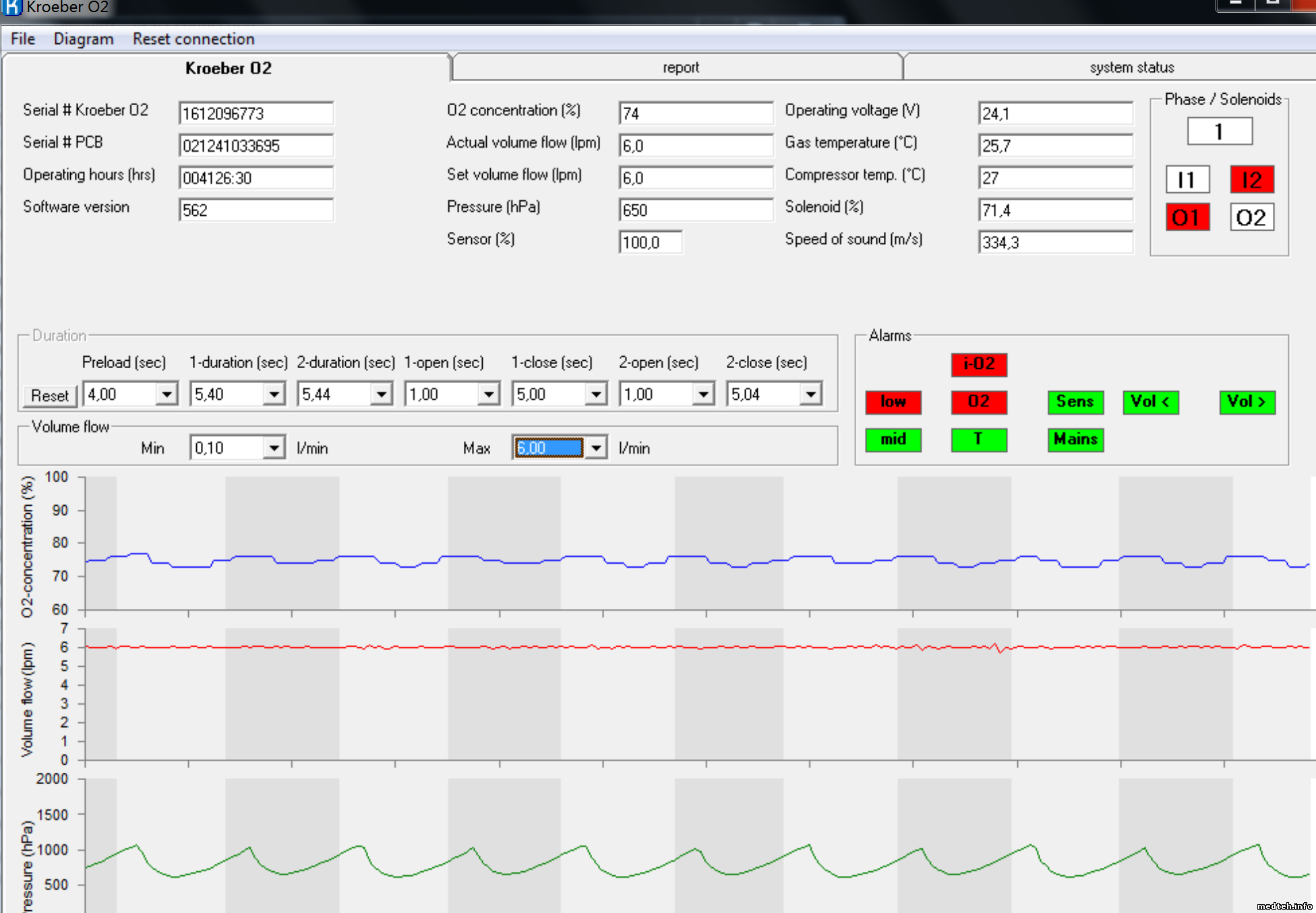Click the green Vol > alarm indicator

(x=1247, y=402)
